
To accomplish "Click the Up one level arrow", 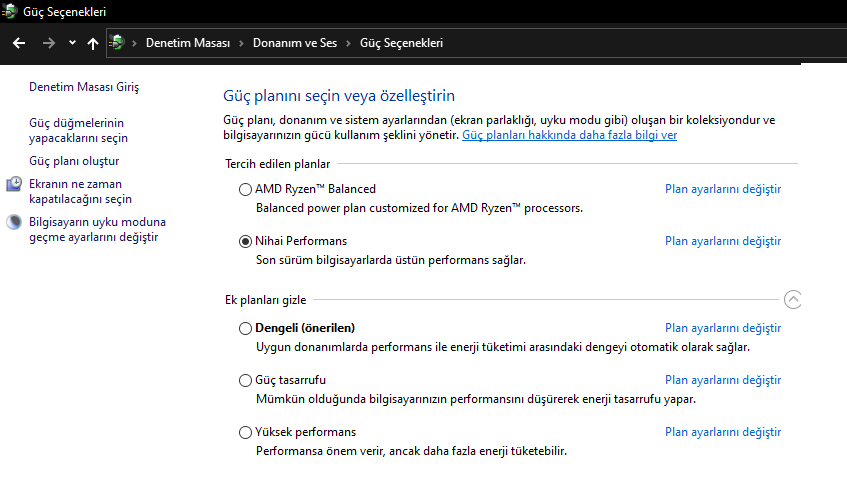I will click(x=93, y=43).
